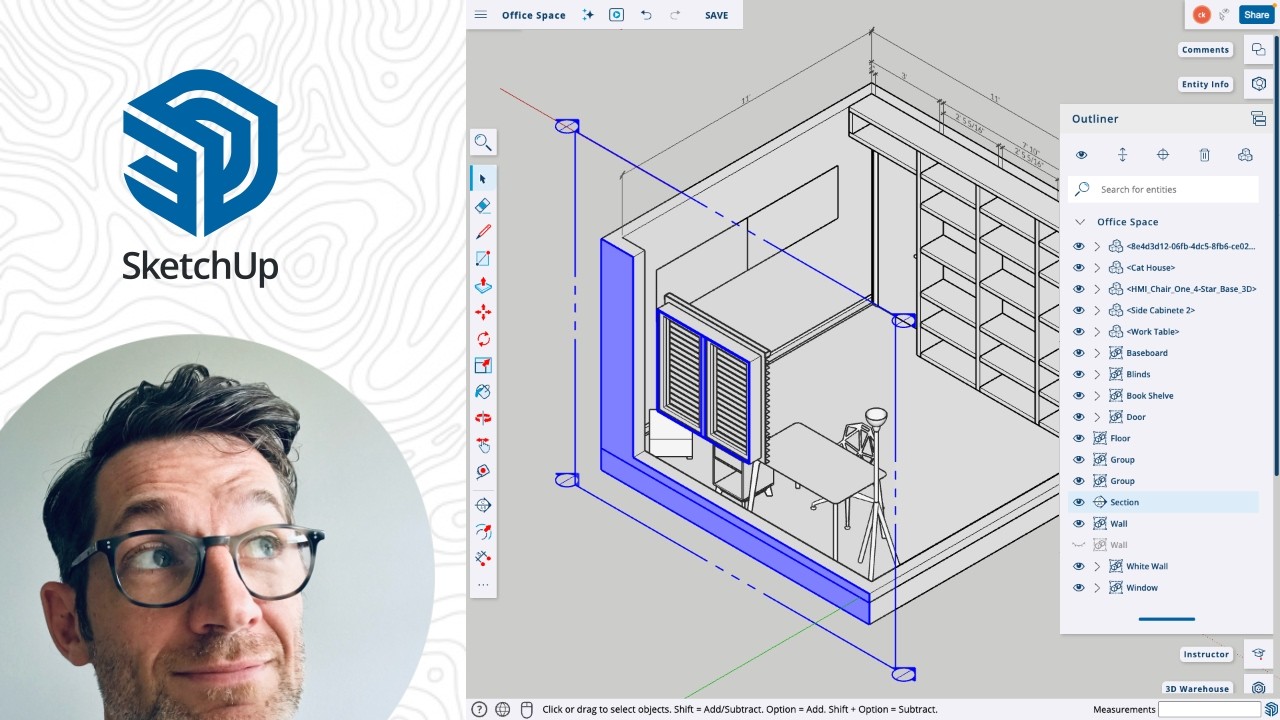Click the horizontal scroll bar under Outliner
This screenshot has height=720, width=1280.
[x=1166, y=619]
